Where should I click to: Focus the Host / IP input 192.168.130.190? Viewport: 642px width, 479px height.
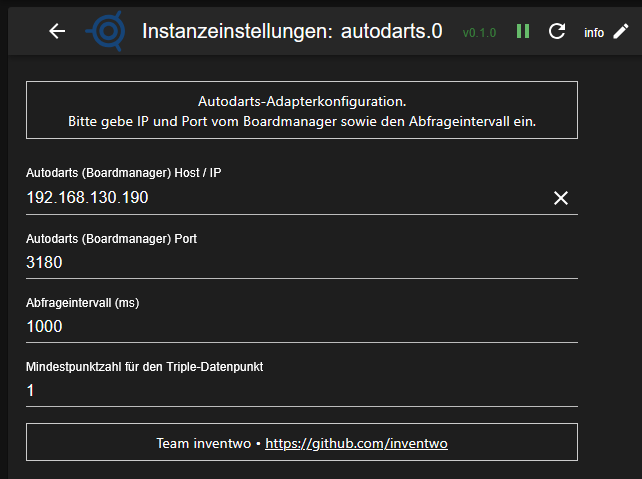click(280, 198)
